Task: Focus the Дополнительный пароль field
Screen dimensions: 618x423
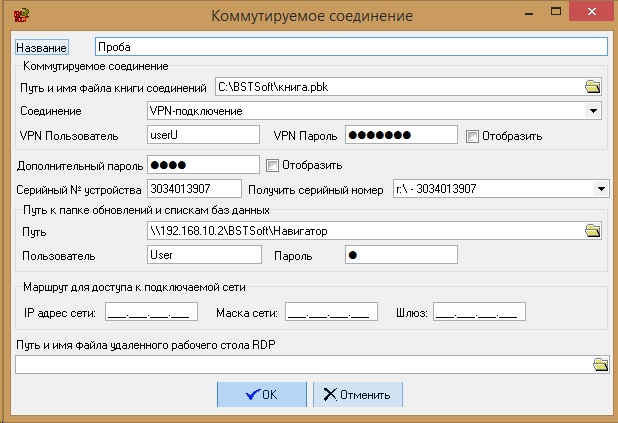Action: click(203, 164)
